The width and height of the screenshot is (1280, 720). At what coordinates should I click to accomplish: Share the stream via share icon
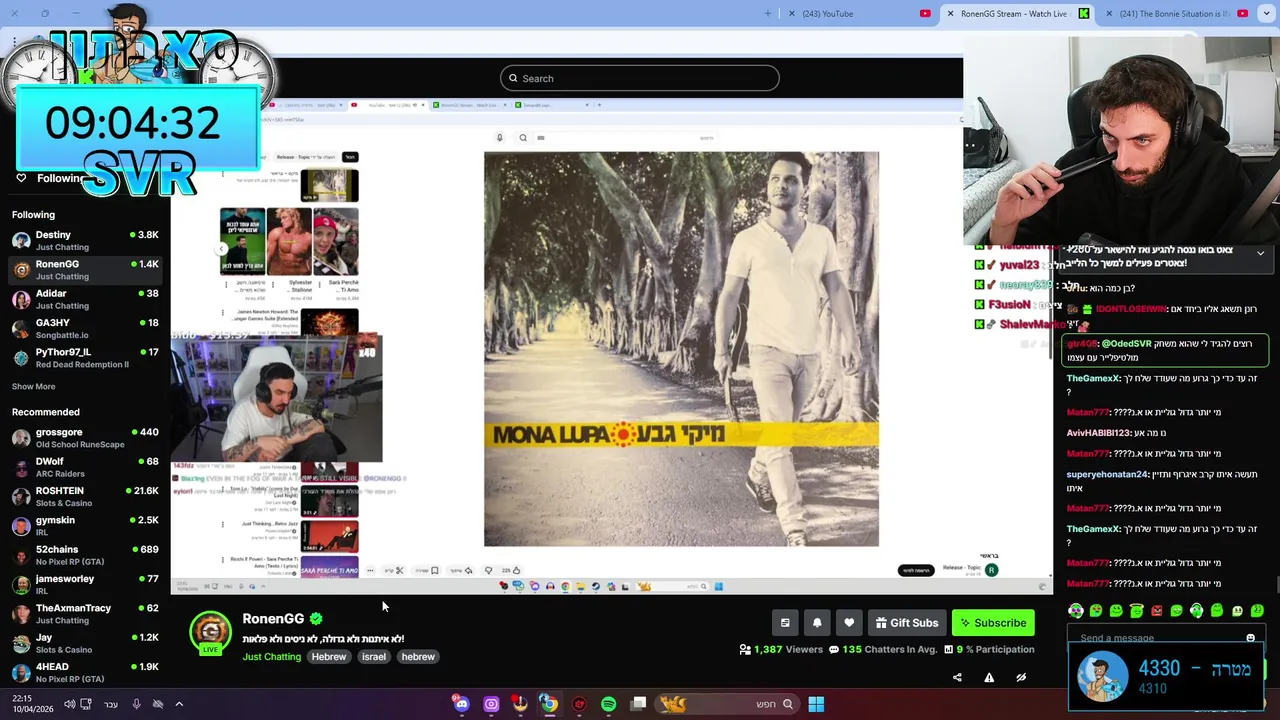tap(957, 677)
